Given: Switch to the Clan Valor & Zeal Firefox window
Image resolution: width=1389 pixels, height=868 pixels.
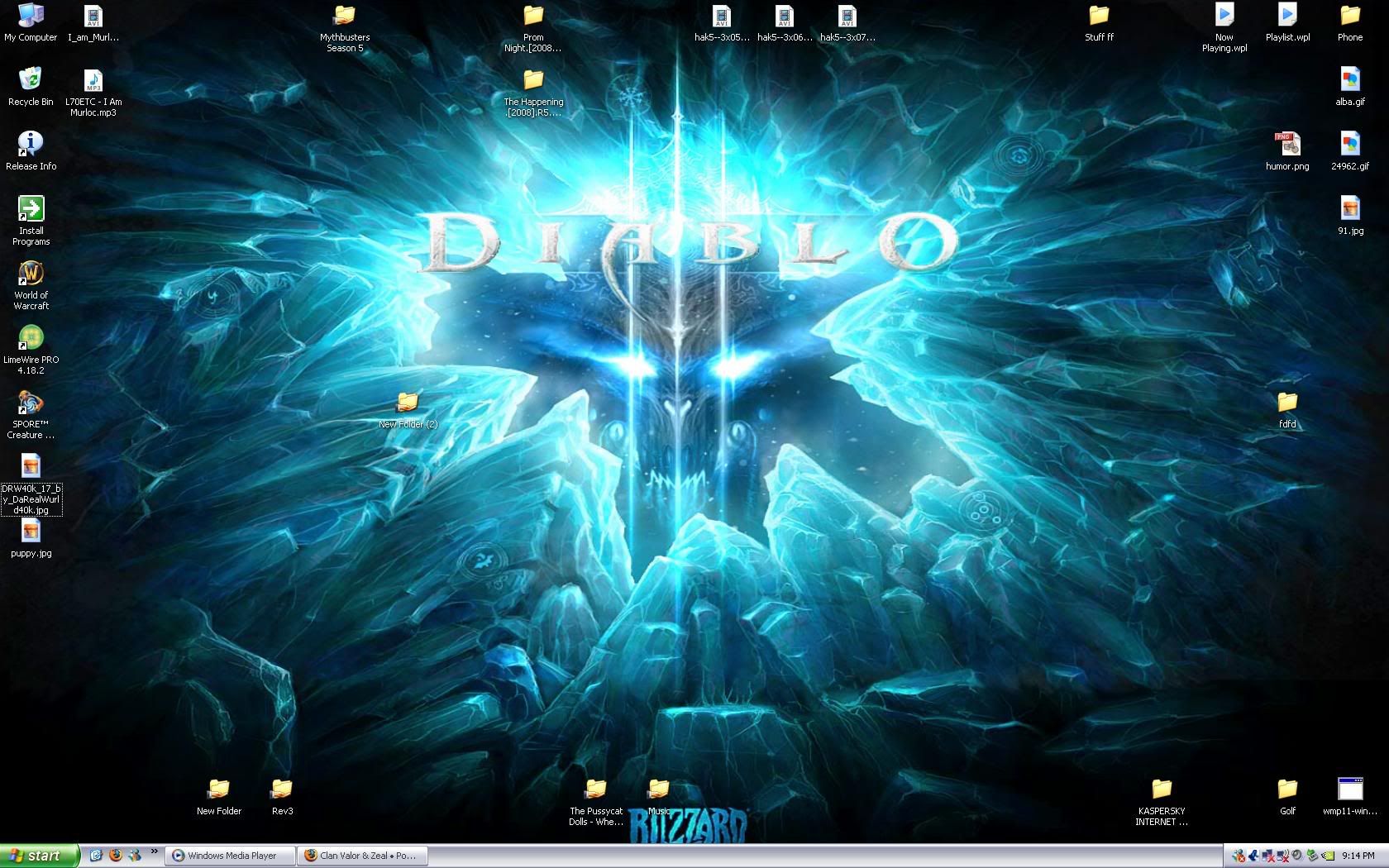Looking at the screenshot, I should [x=363, y=856].
